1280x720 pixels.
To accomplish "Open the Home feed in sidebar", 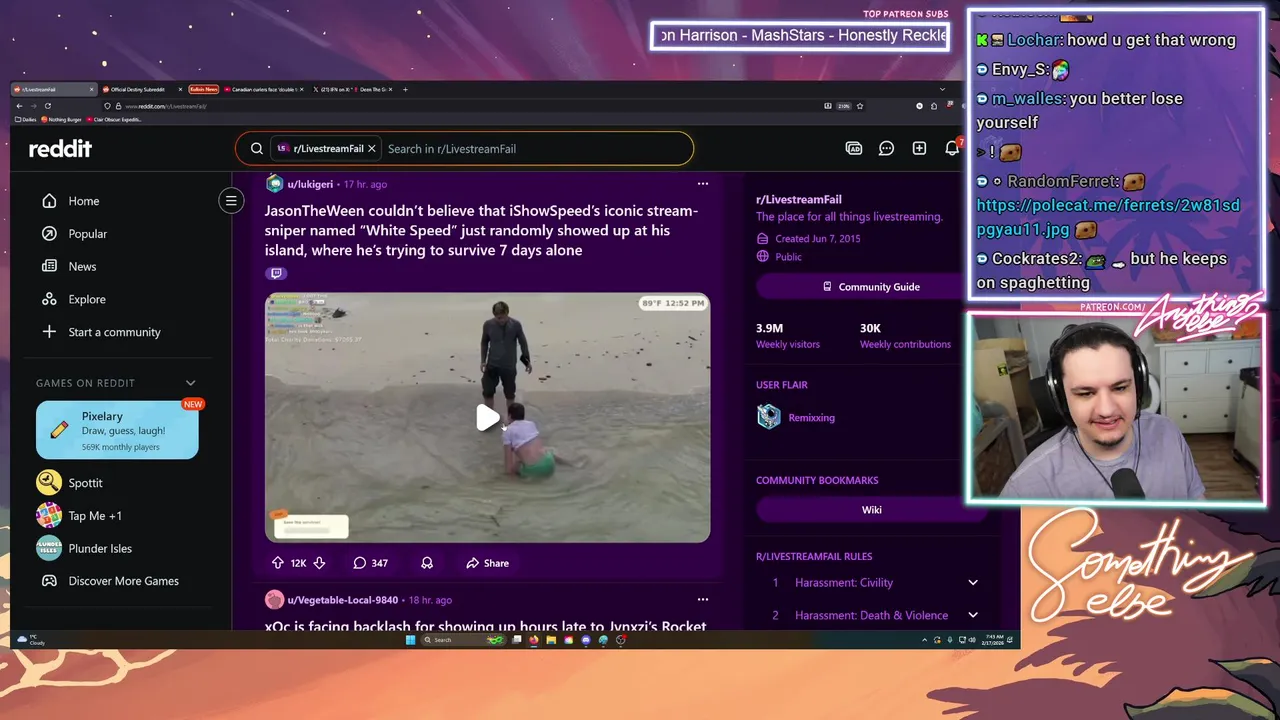I will click(84, 201).
